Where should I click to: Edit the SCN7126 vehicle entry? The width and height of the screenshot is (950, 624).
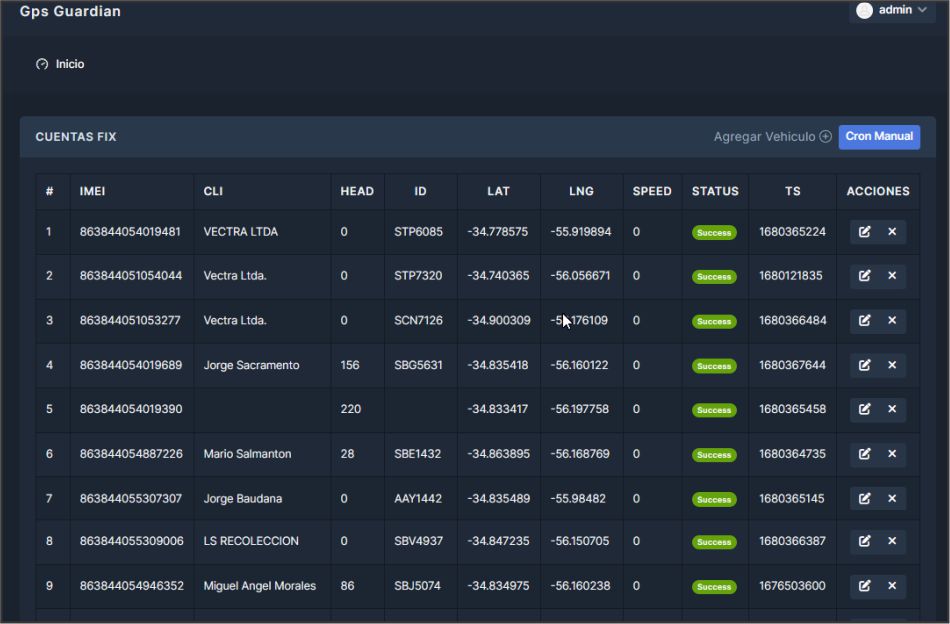(x=865, y=321)
